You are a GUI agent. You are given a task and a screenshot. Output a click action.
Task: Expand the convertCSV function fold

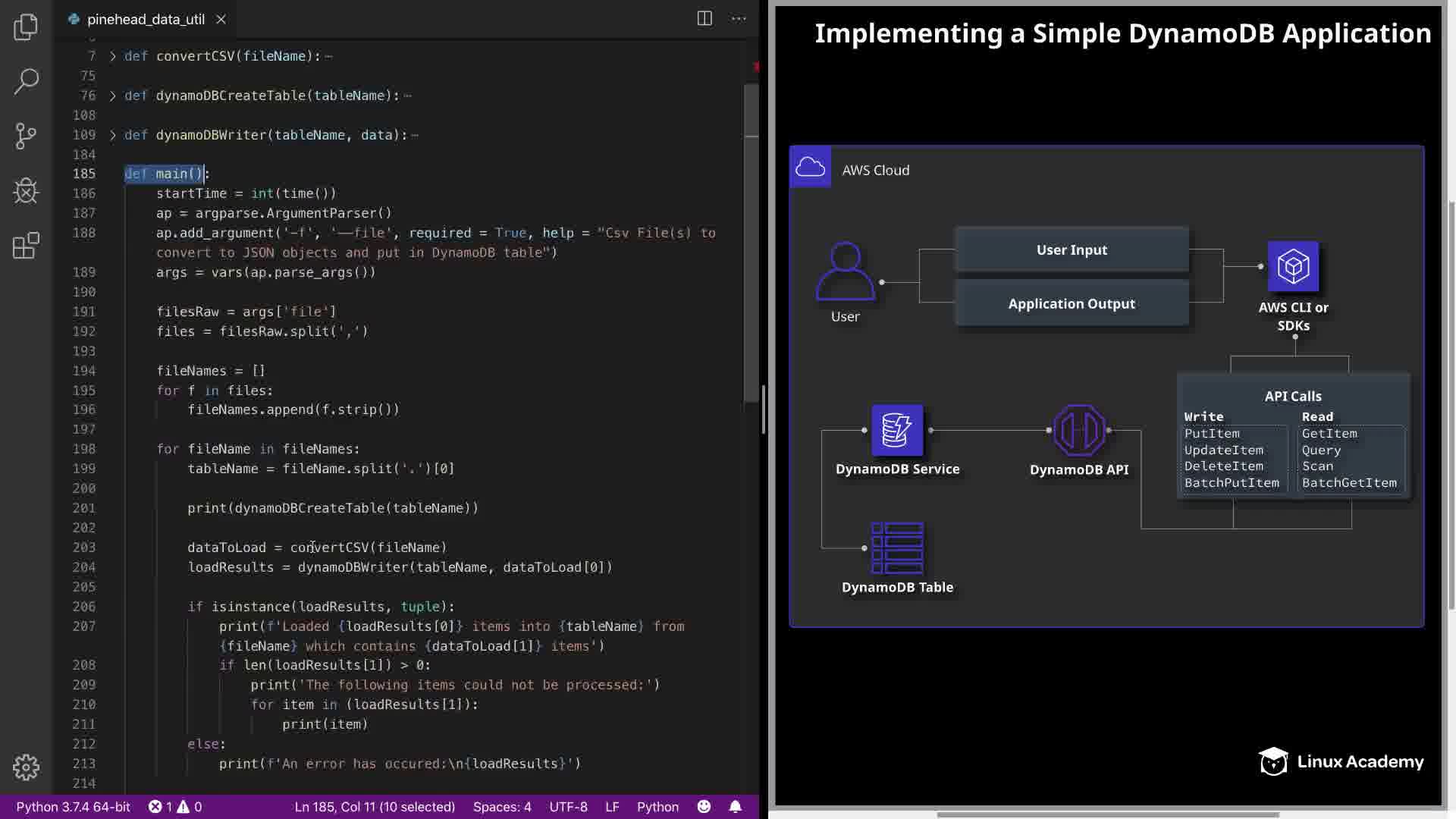[x=113, y=56]
